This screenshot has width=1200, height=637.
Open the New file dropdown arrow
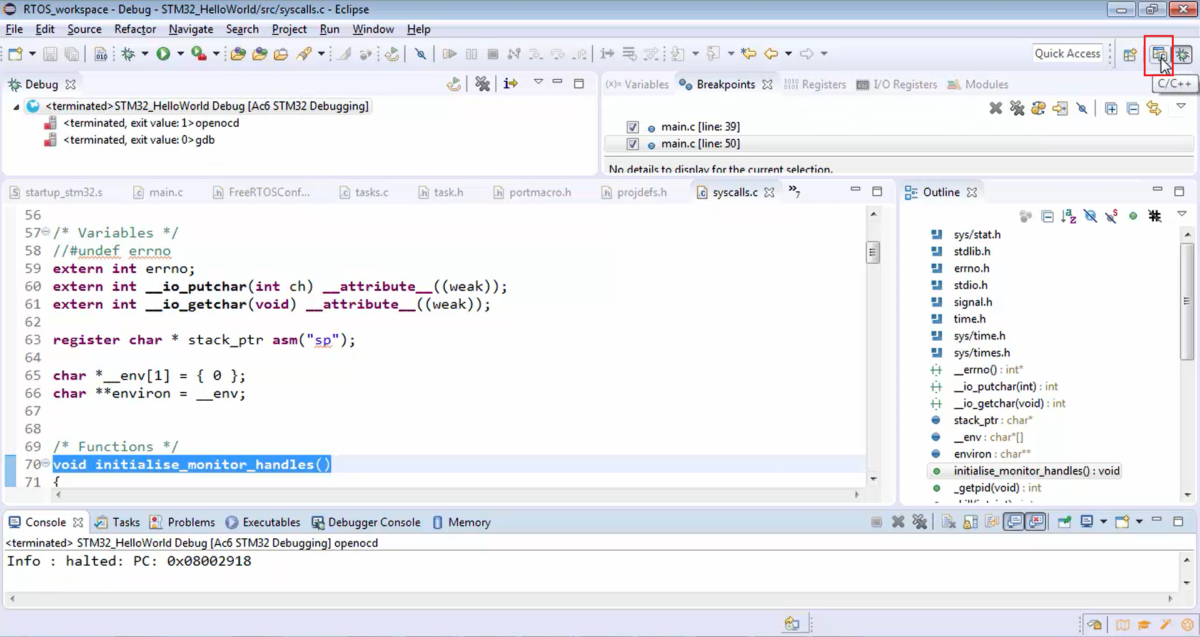click(32, 54)
